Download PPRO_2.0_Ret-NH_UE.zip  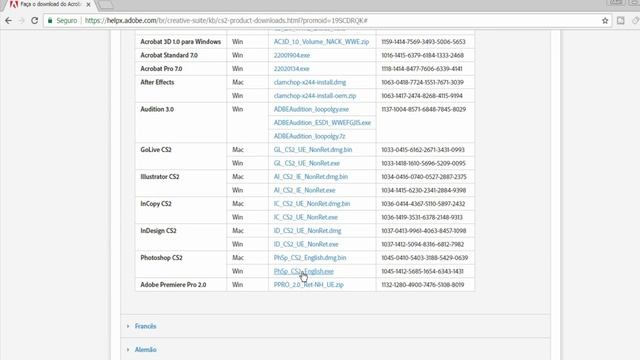pyautogui.click(x=309, y=284)
